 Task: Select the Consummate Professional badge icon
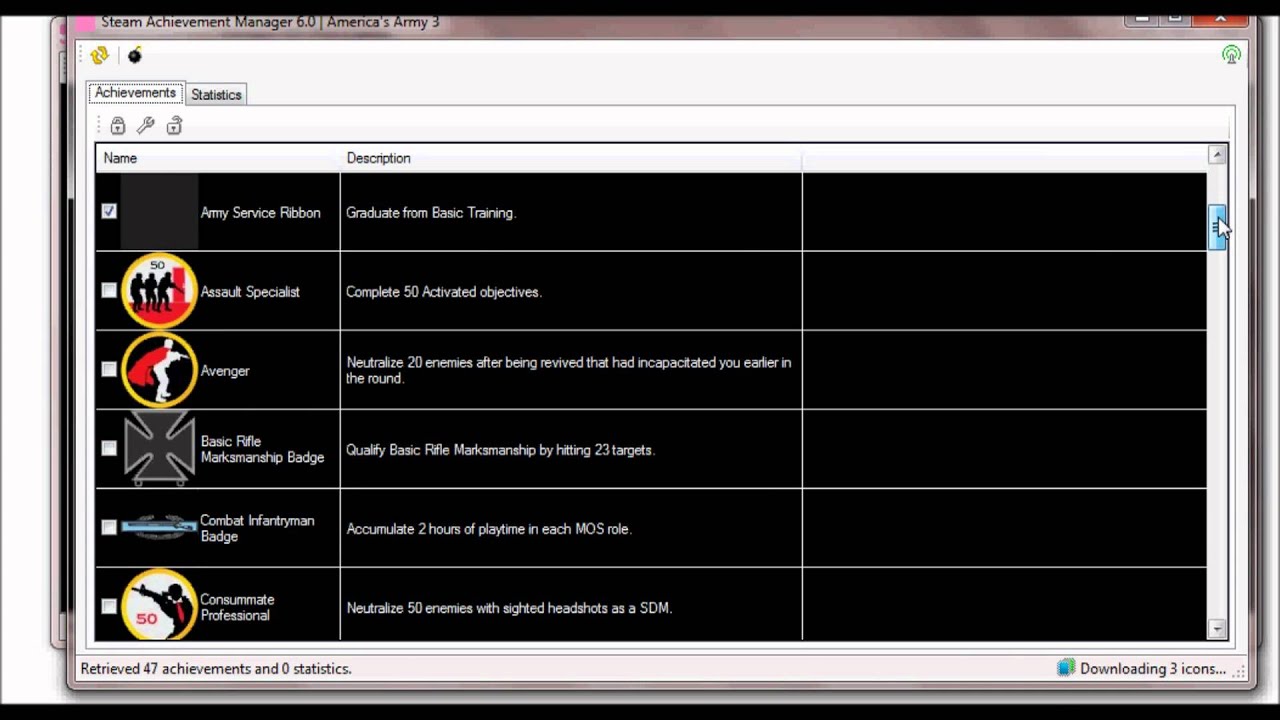click(159, 605)
